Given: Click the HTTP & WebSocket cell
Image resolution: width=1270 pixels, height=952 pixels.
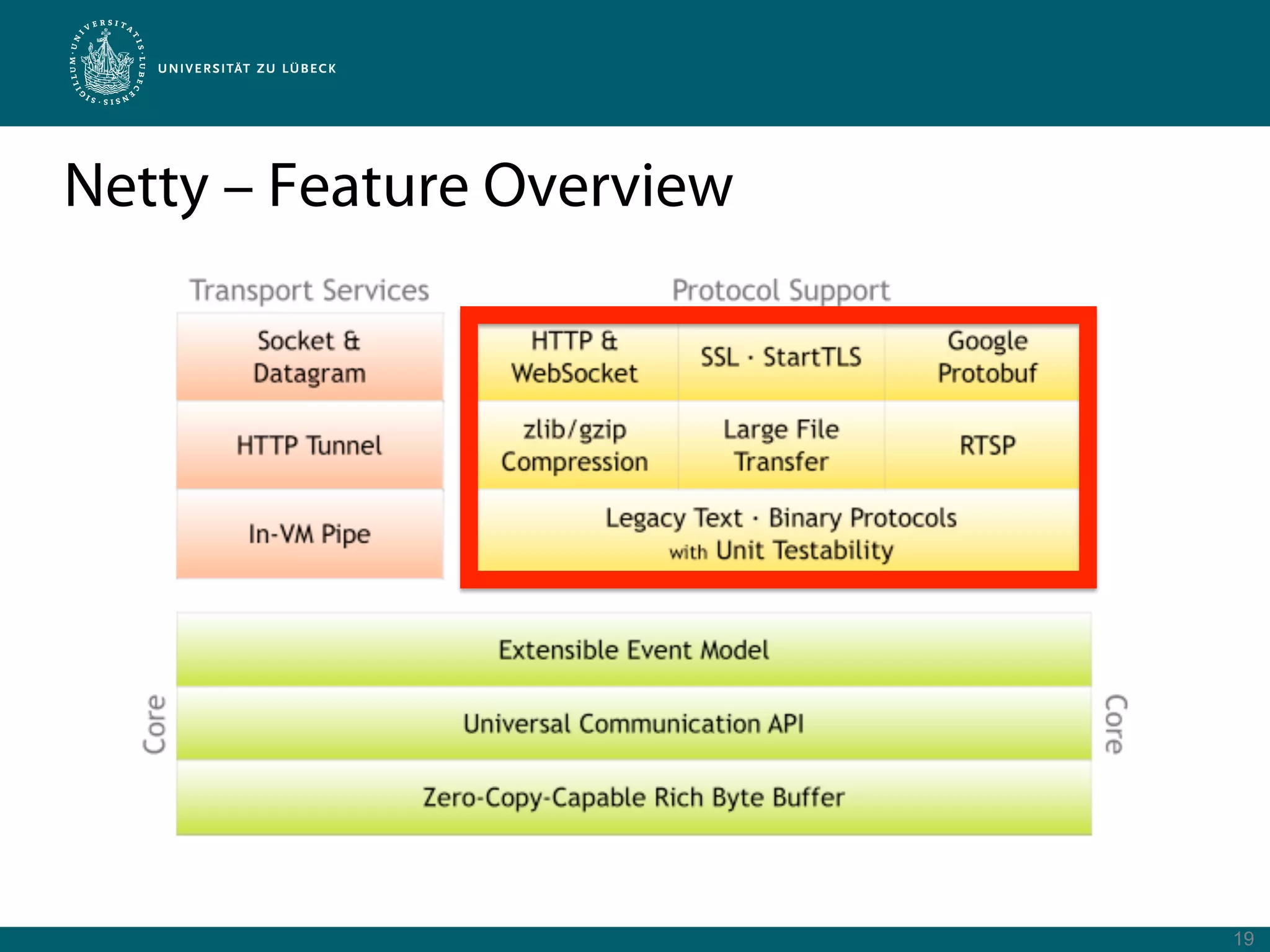Looking at the screenshot, I should tap(575, 357).
